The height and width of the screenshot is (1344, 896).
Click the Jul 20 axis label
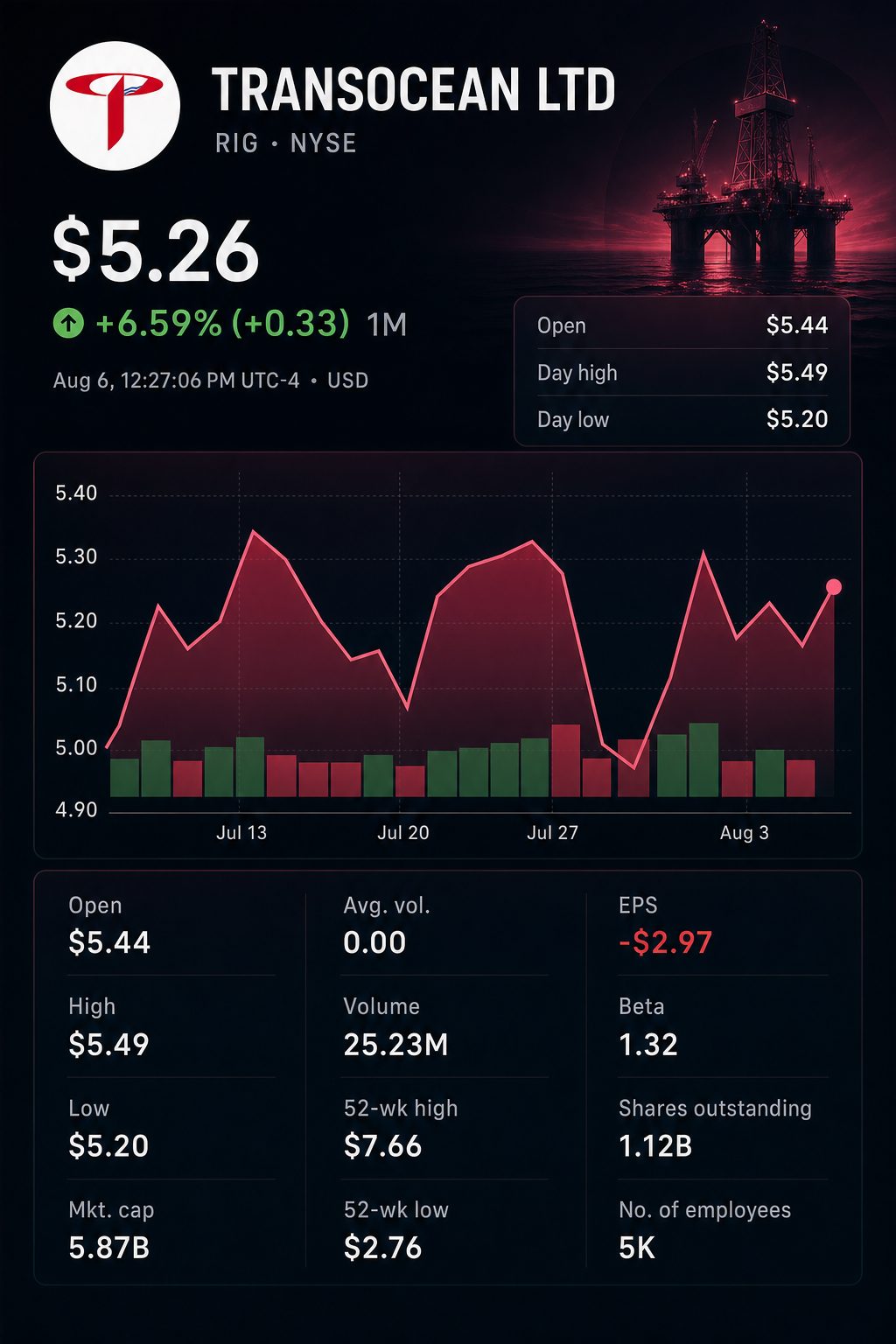click(403, 833)
